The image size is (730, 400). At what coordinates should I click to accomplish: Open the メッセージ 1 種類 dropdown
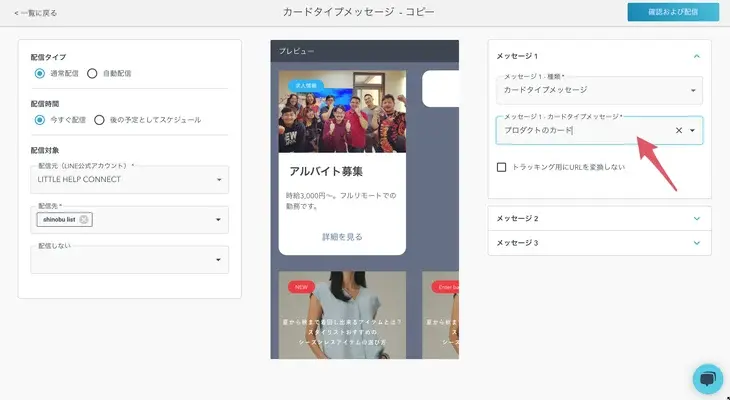click(x=693, y=90)
